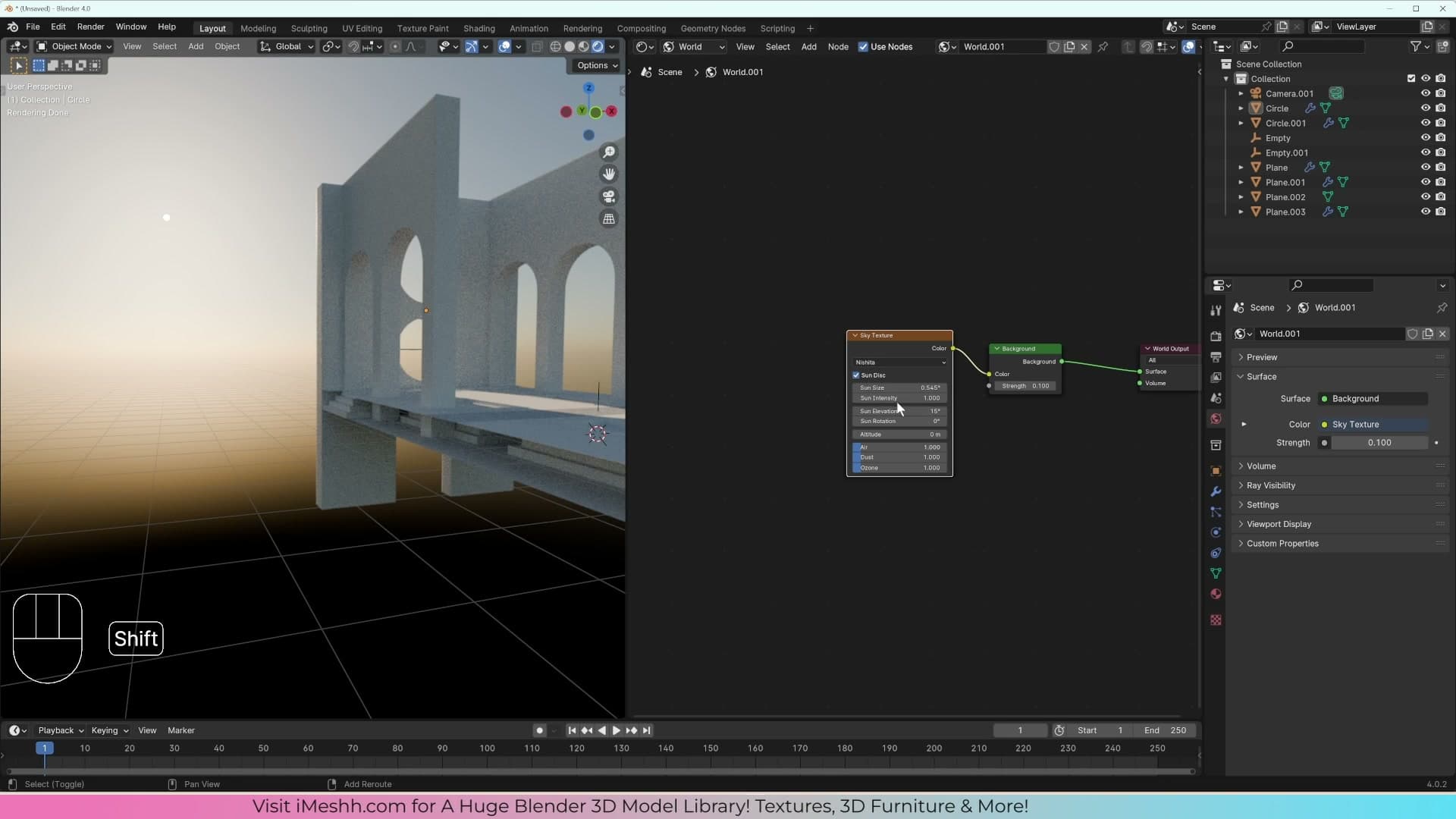The image size is (1456, 819).
Task: Open the Global transform orientation dropdown
Action: coord(287,47)
